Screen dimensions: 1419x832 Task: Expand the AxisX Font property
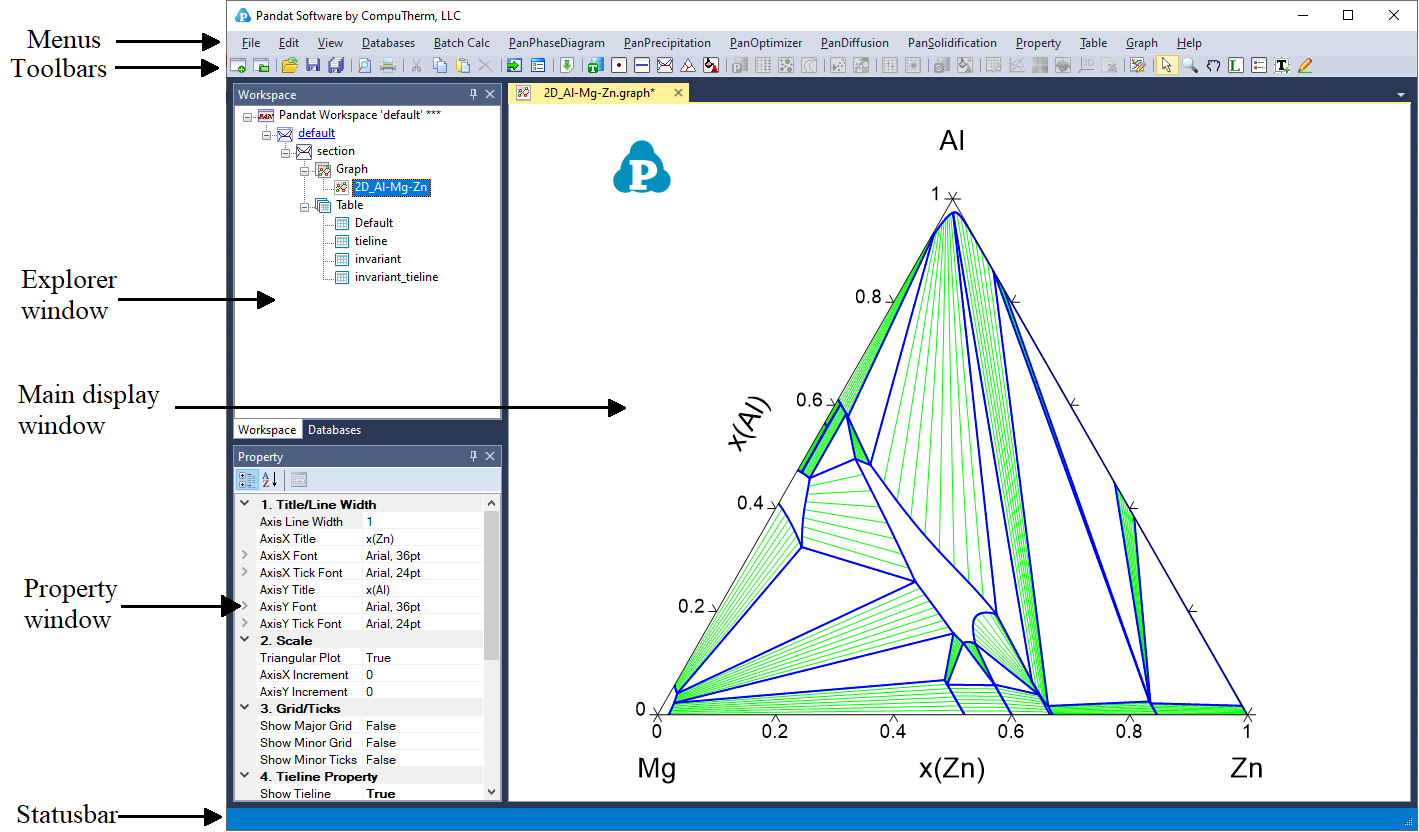click(245, 556)
